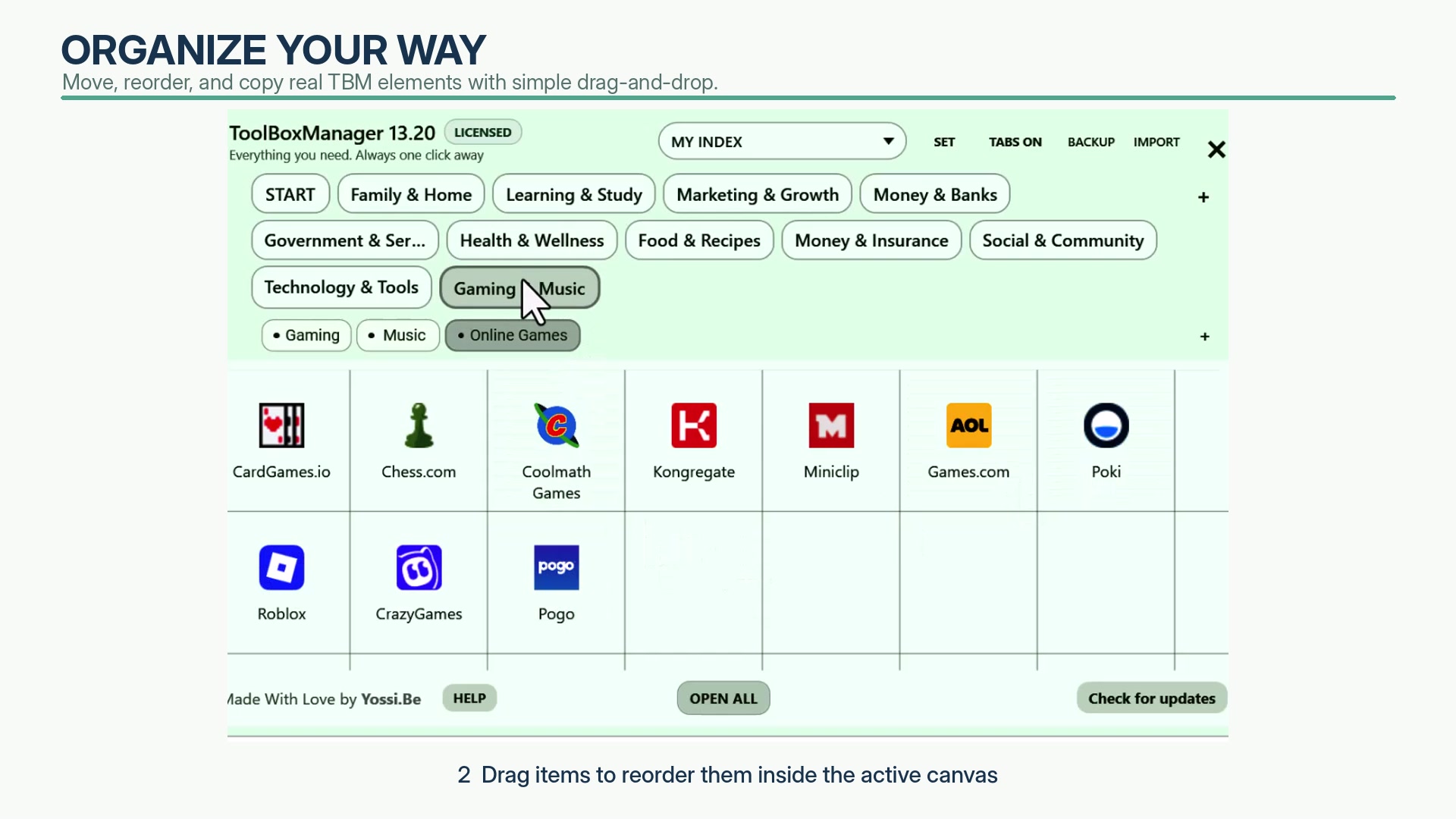
Task: Click the ToolBoxManager 13.20 title
Action: click(x=332, y=133)
